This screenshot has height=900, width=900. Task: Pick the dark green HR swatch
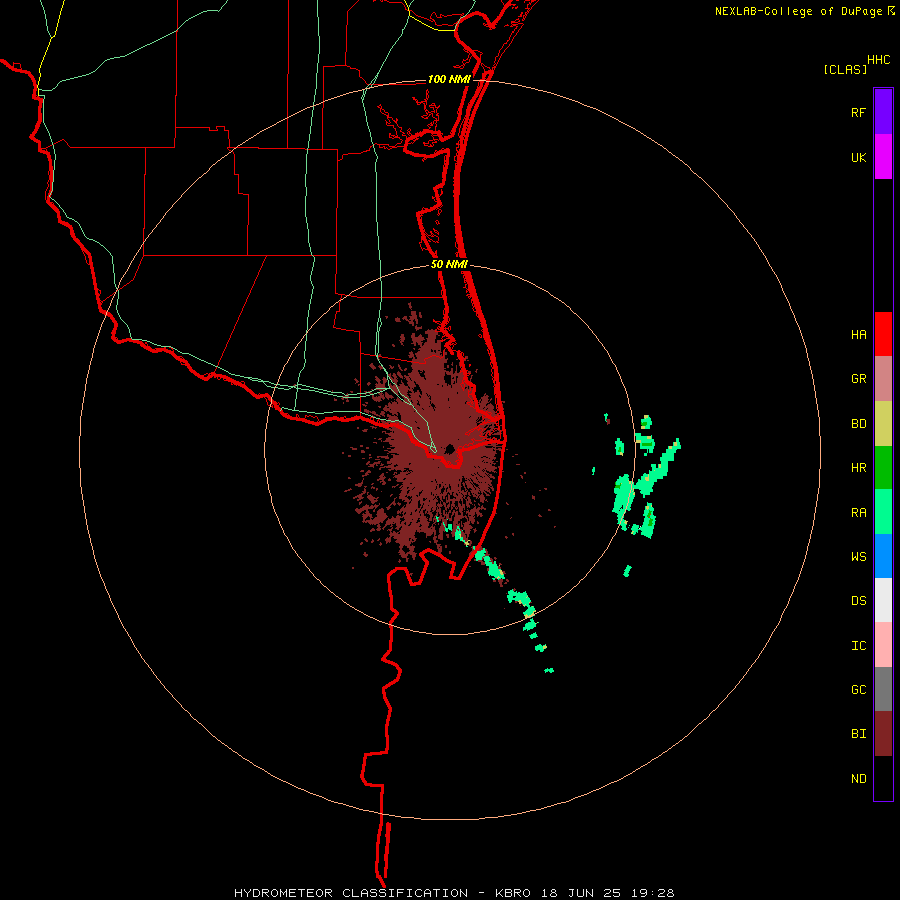coord(883,468)
